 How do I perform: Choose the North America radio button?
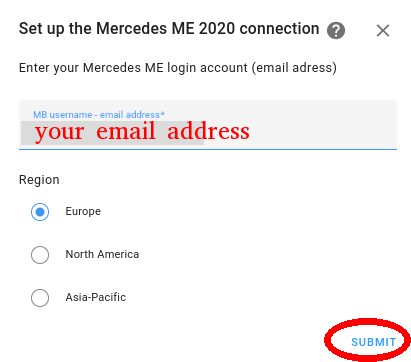[x=40, y=255]
